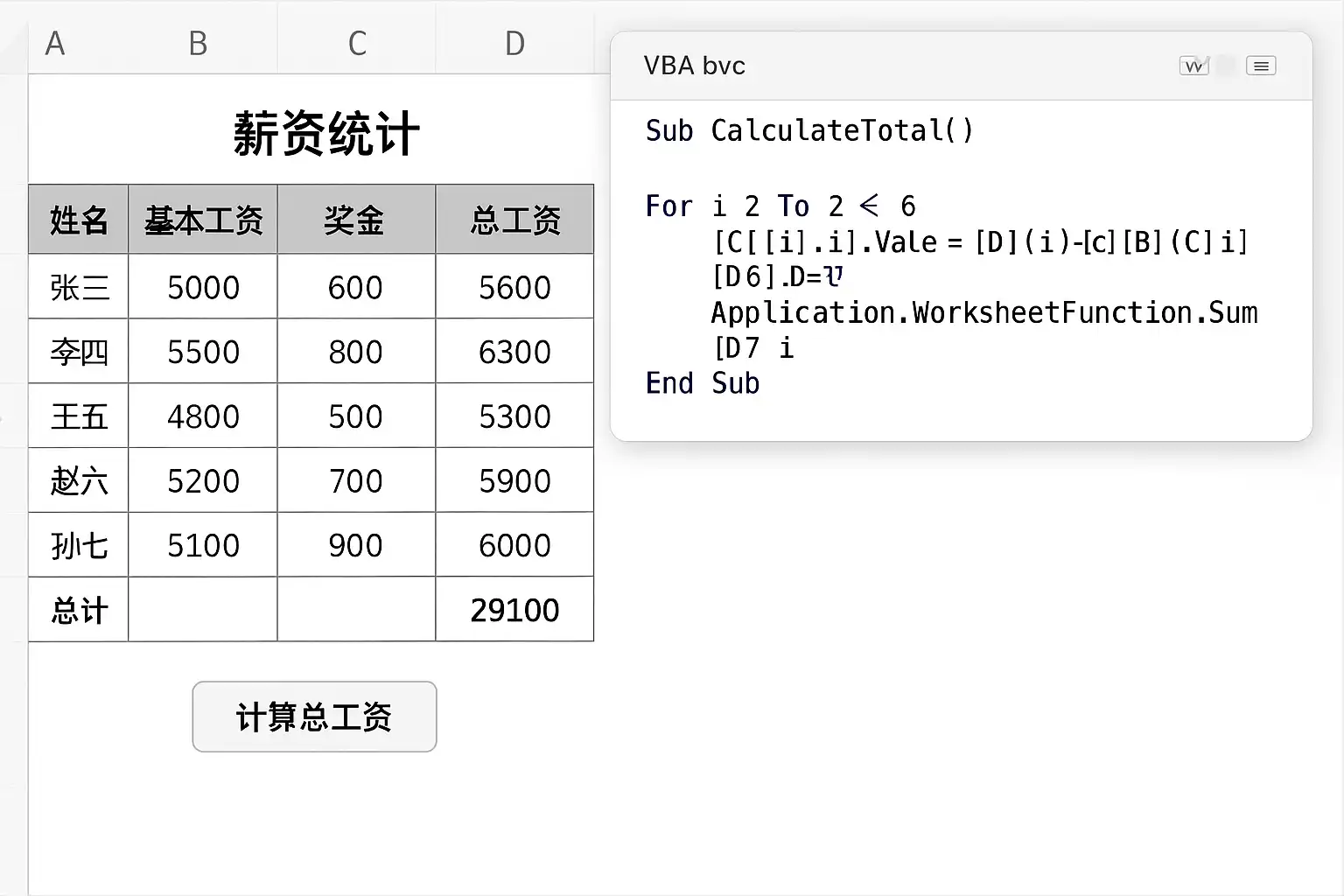Click the 总工资 header cell
The height and width of the screenshot is (896, 1344).
pos(514,220)
